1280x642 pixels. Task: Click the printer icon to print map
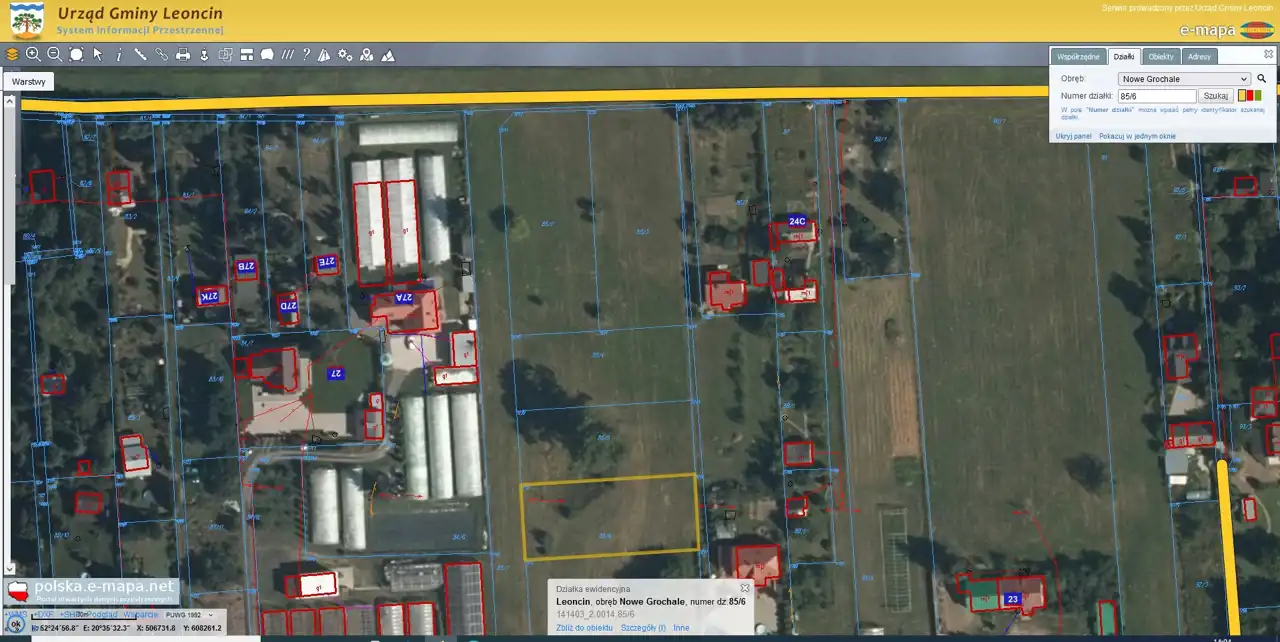pyautogui.click(x=183, y=55)
